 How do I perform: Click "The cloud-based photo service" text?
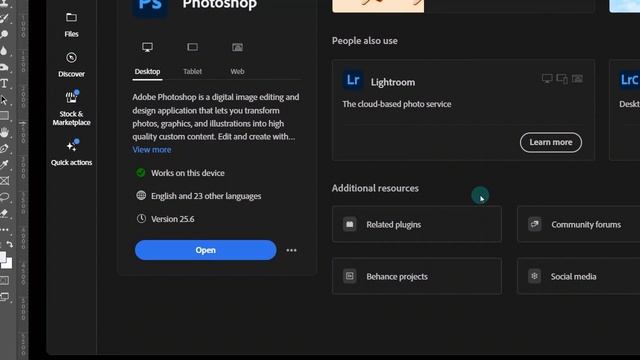pos(397,104)
